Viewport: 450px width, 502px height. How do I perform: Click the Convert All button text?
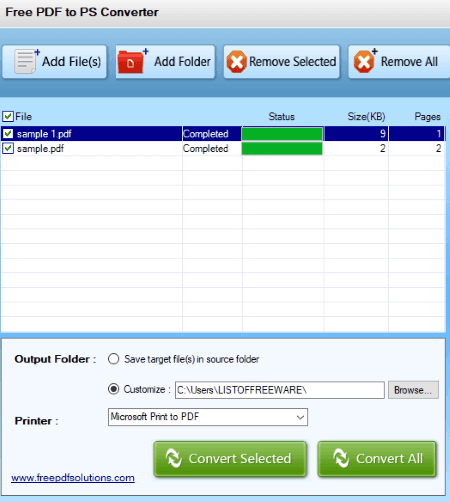pyautogui.click(x=389, y=459)
